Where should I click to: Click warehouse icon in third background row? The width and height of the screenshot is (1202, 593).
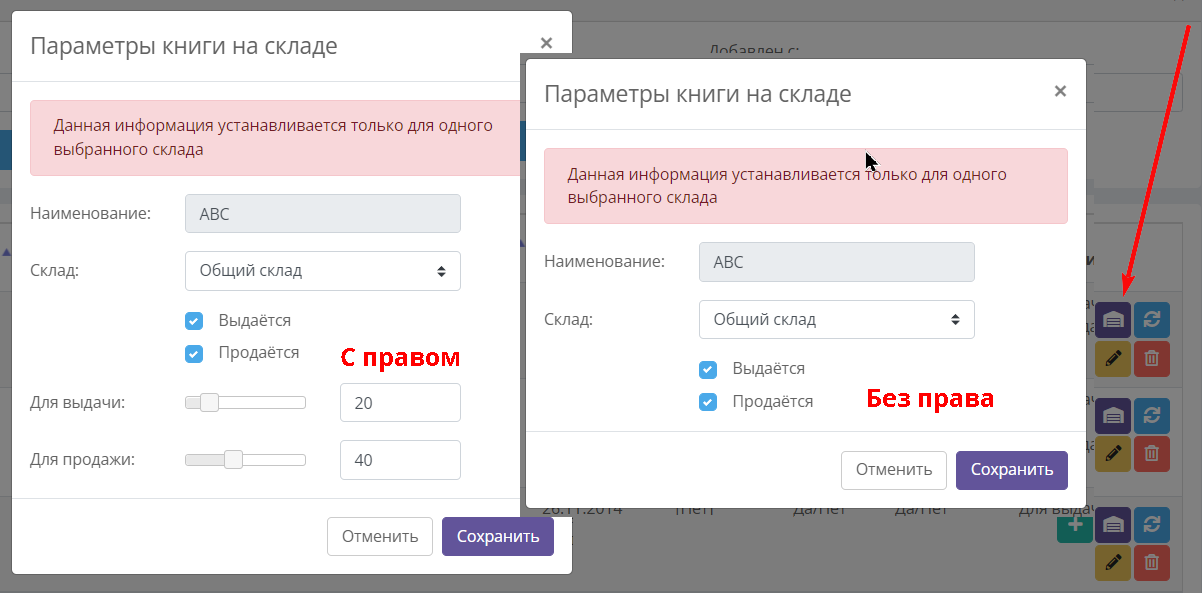pos(1113,525)
